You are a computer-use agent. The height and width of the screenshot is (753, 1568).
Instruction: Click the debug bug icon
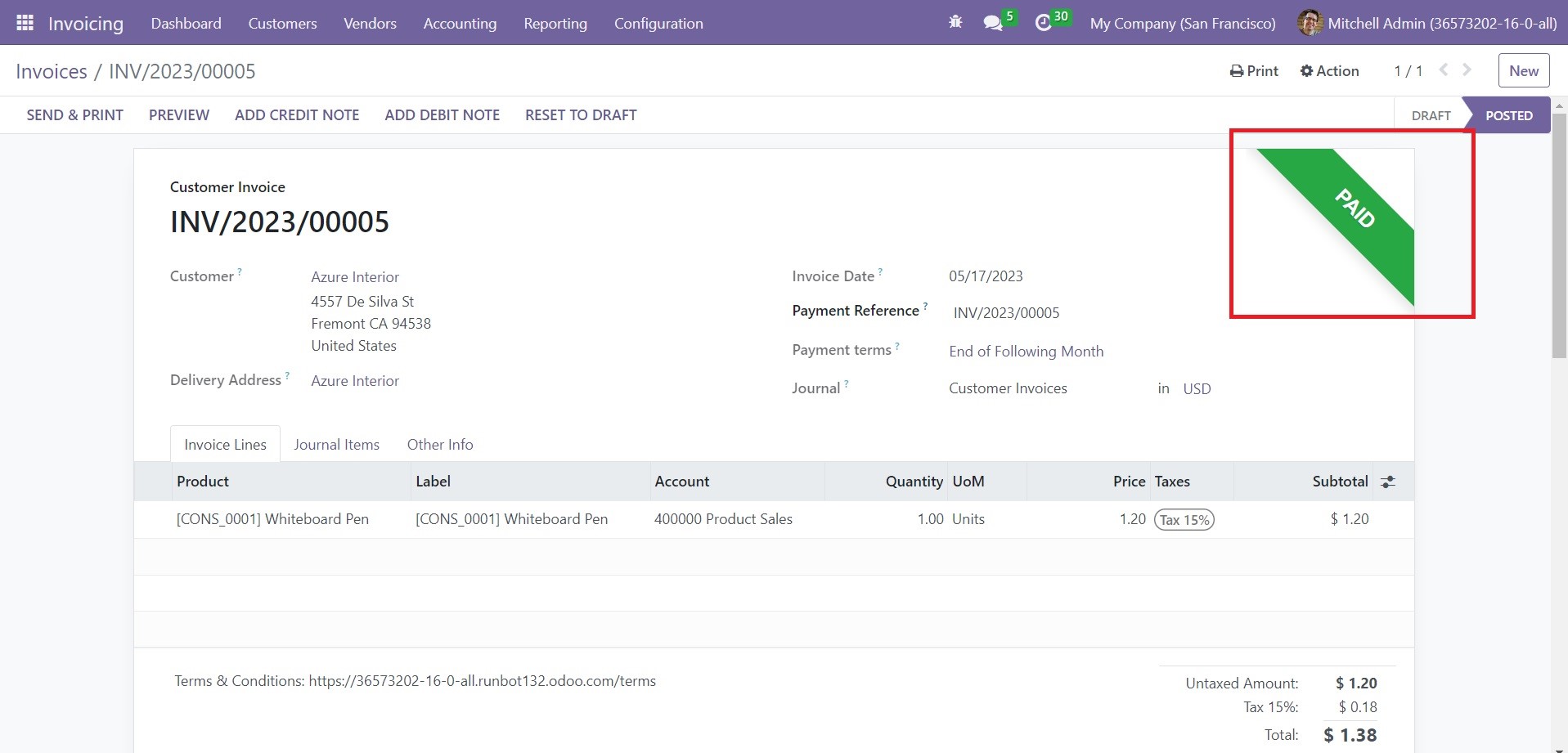pyautogui.click(x=955, y=23)
